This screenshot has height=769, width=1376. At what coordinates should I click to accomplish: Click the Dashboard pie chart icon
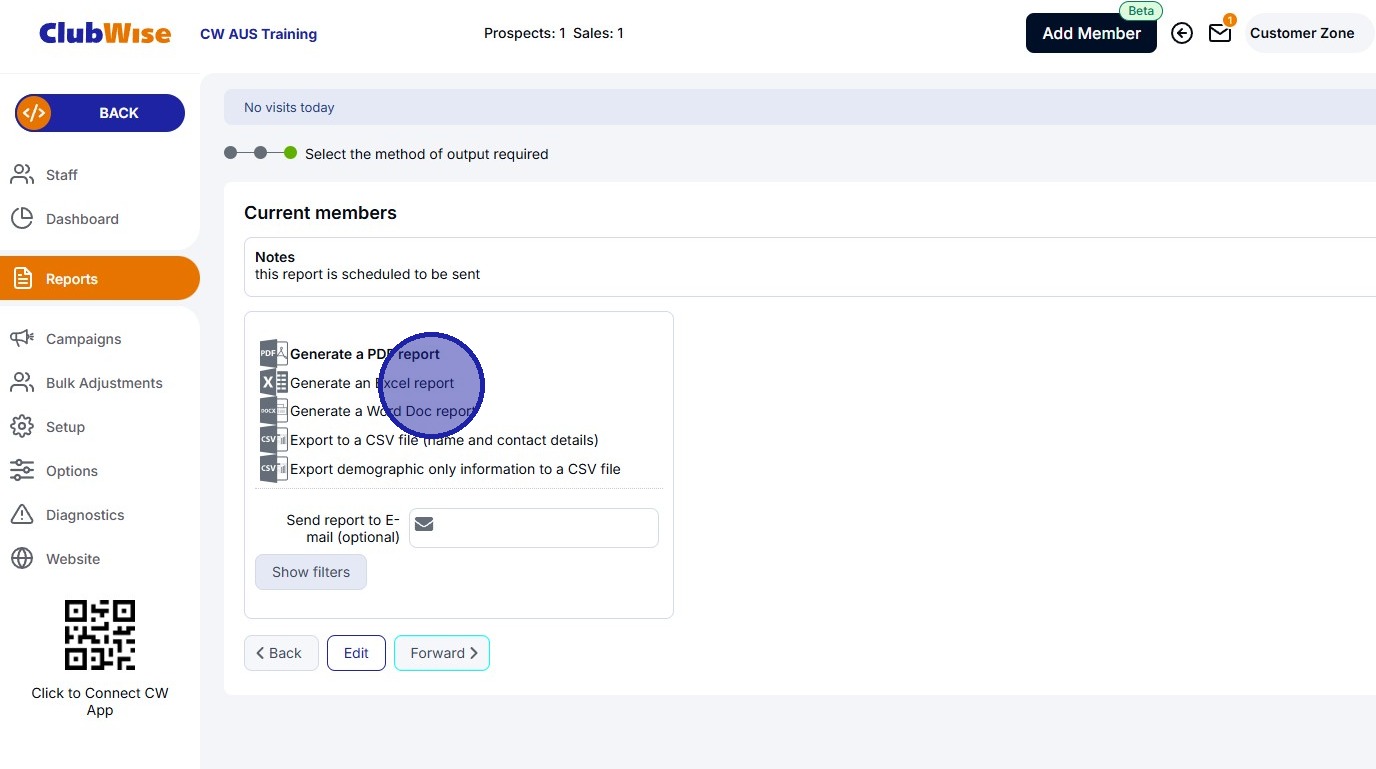(22, 219)
